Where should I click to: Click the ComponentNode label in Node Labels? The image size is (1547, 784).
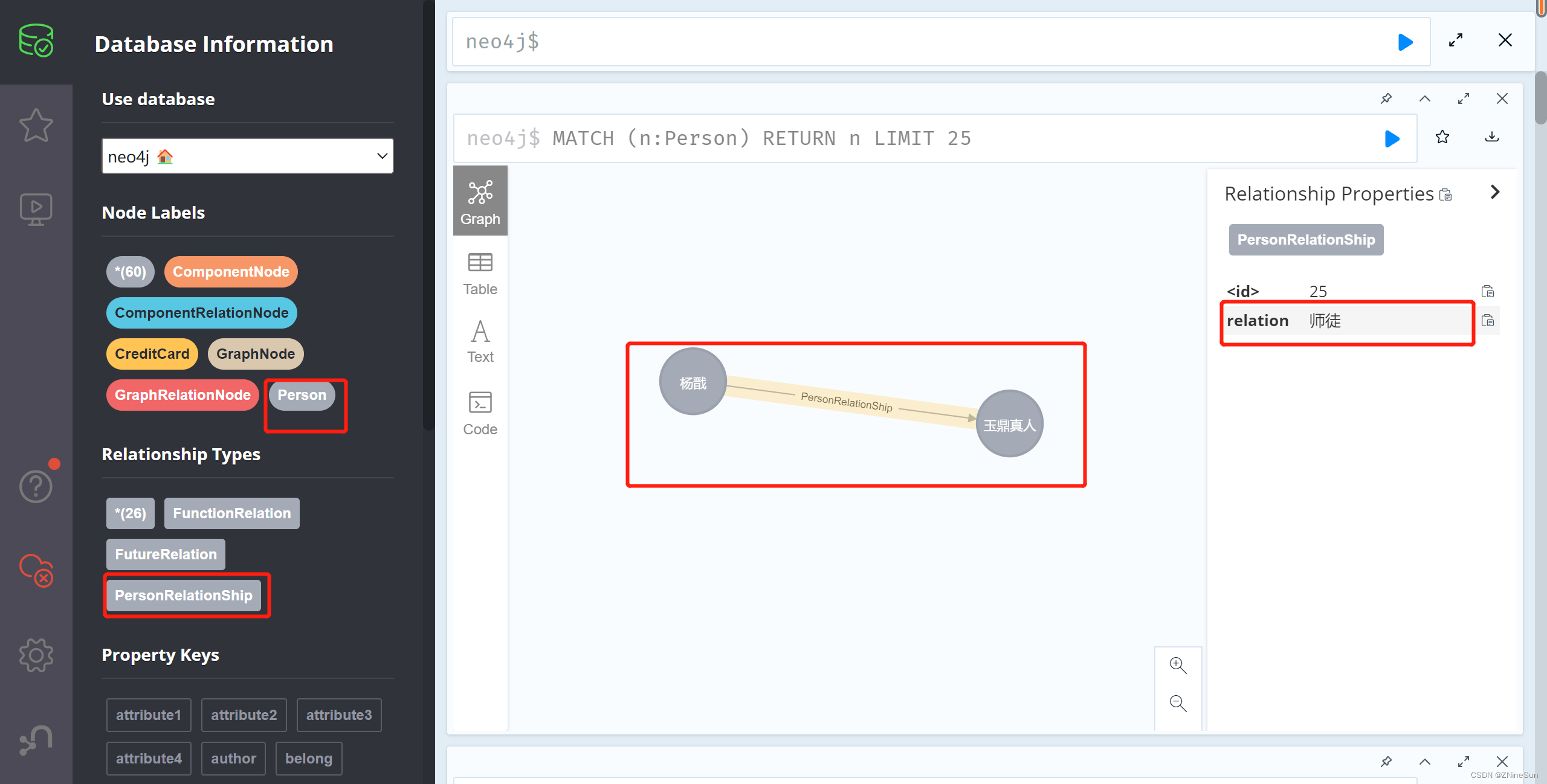(x=230, y=272)
